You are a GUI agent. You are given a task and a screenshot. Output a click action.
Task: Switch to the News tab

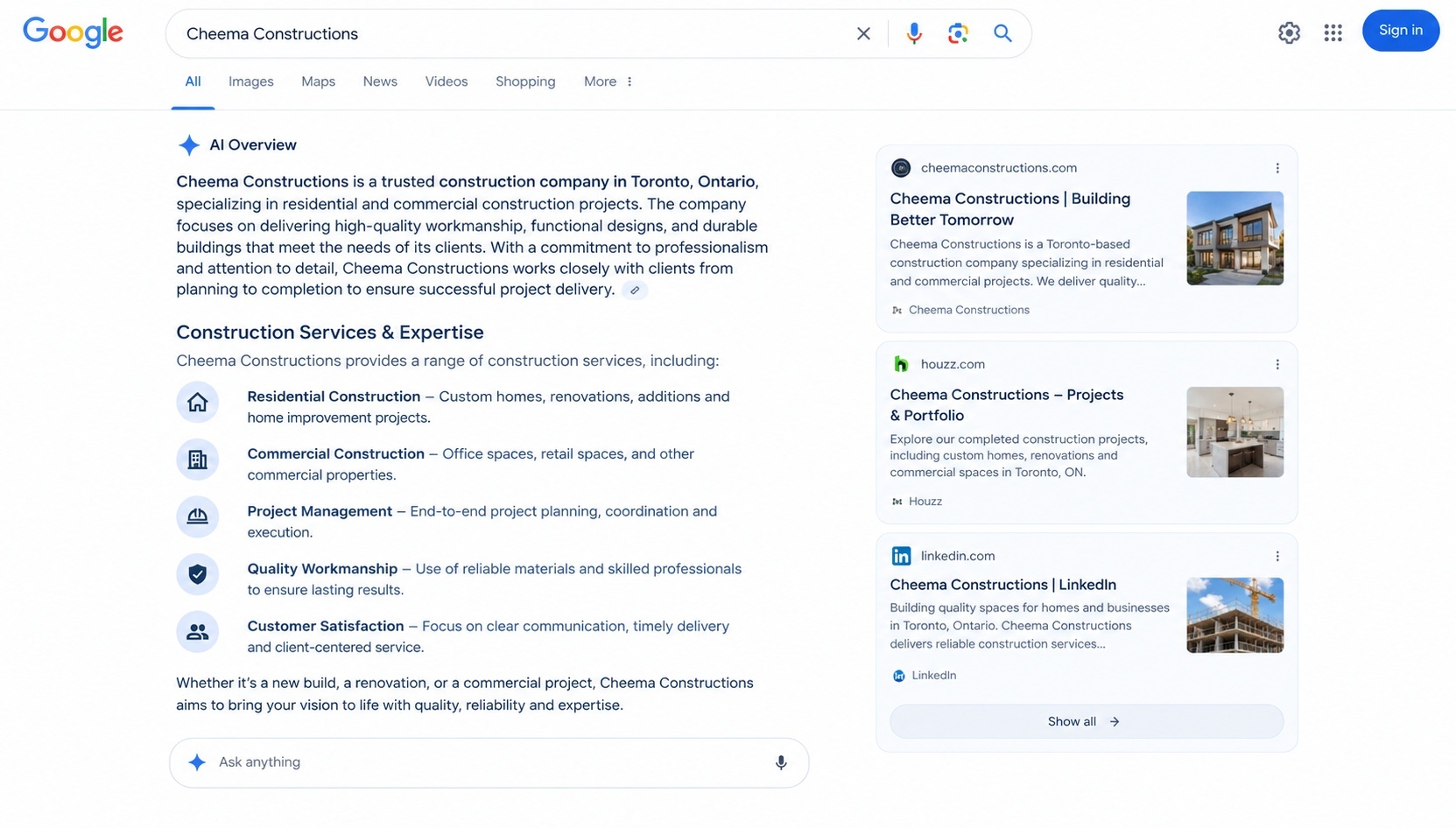[x=380, y=81]
